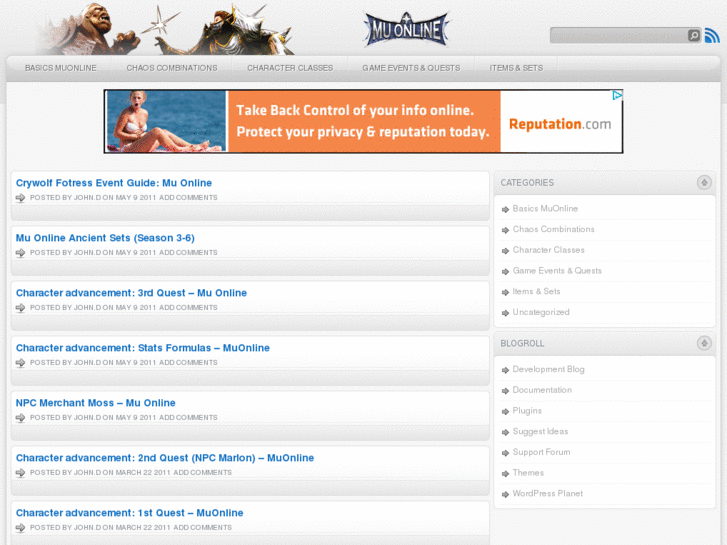Click the MU Online logo
Image resolution: width=727 pixels, height=545 pixels.
click(x=407, y=30)
